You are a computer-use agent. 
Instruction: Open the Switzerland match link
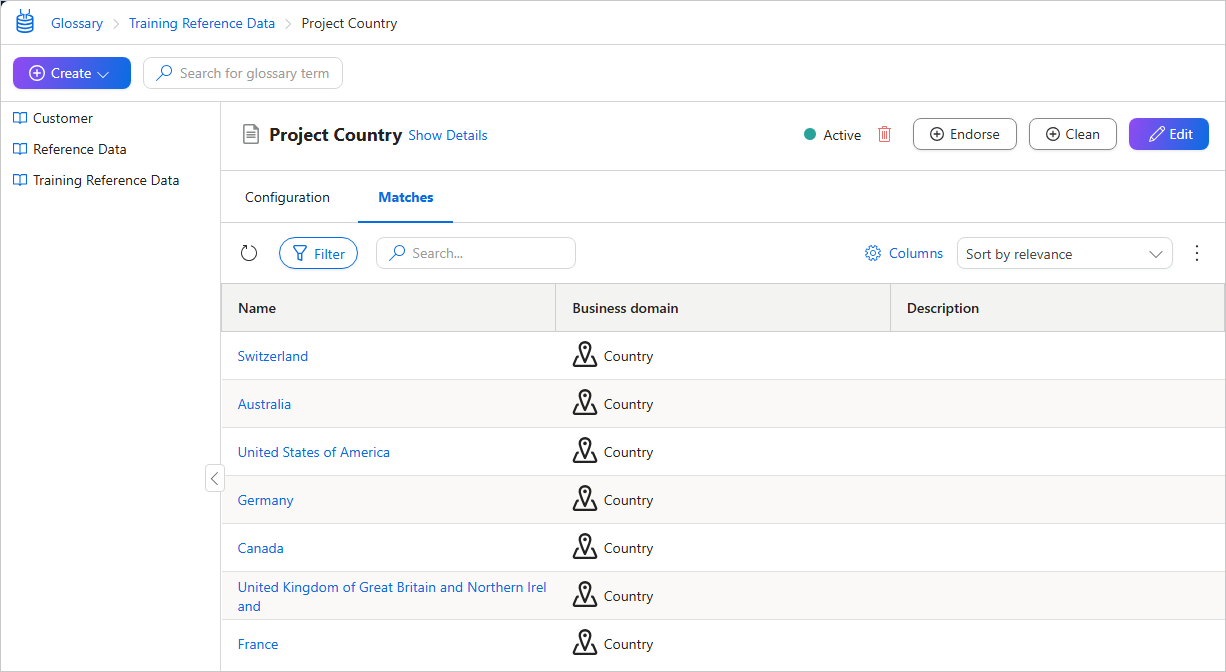pos(273,356)
